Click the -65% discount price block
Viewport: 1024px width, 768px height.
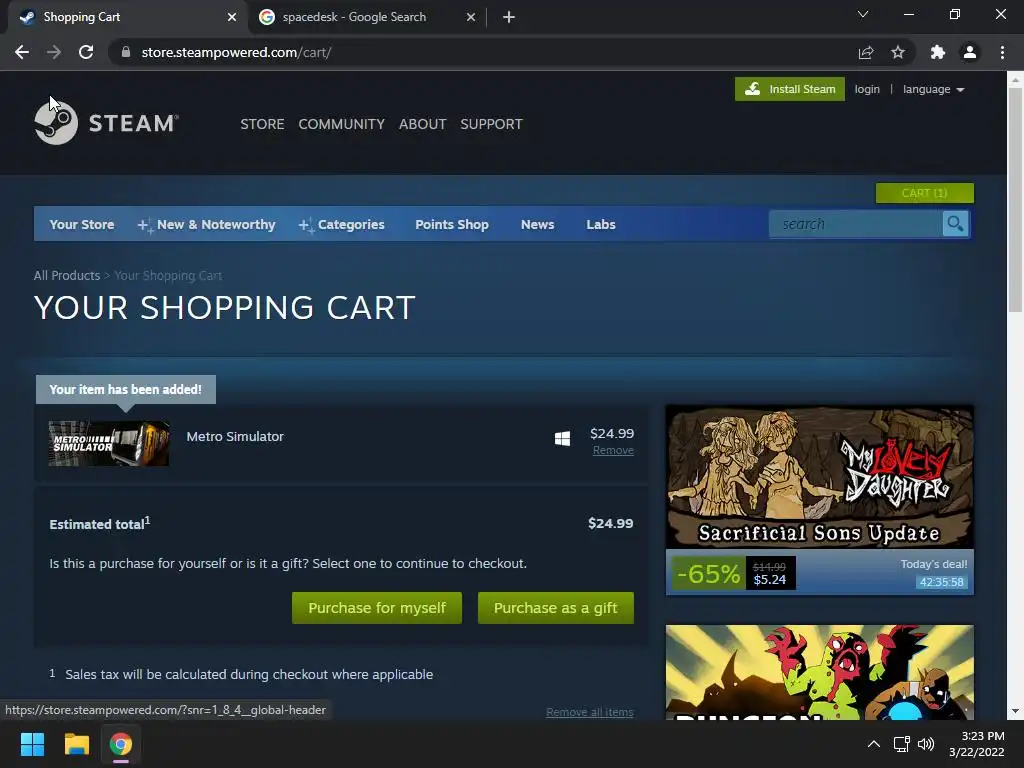click(733, 573)
